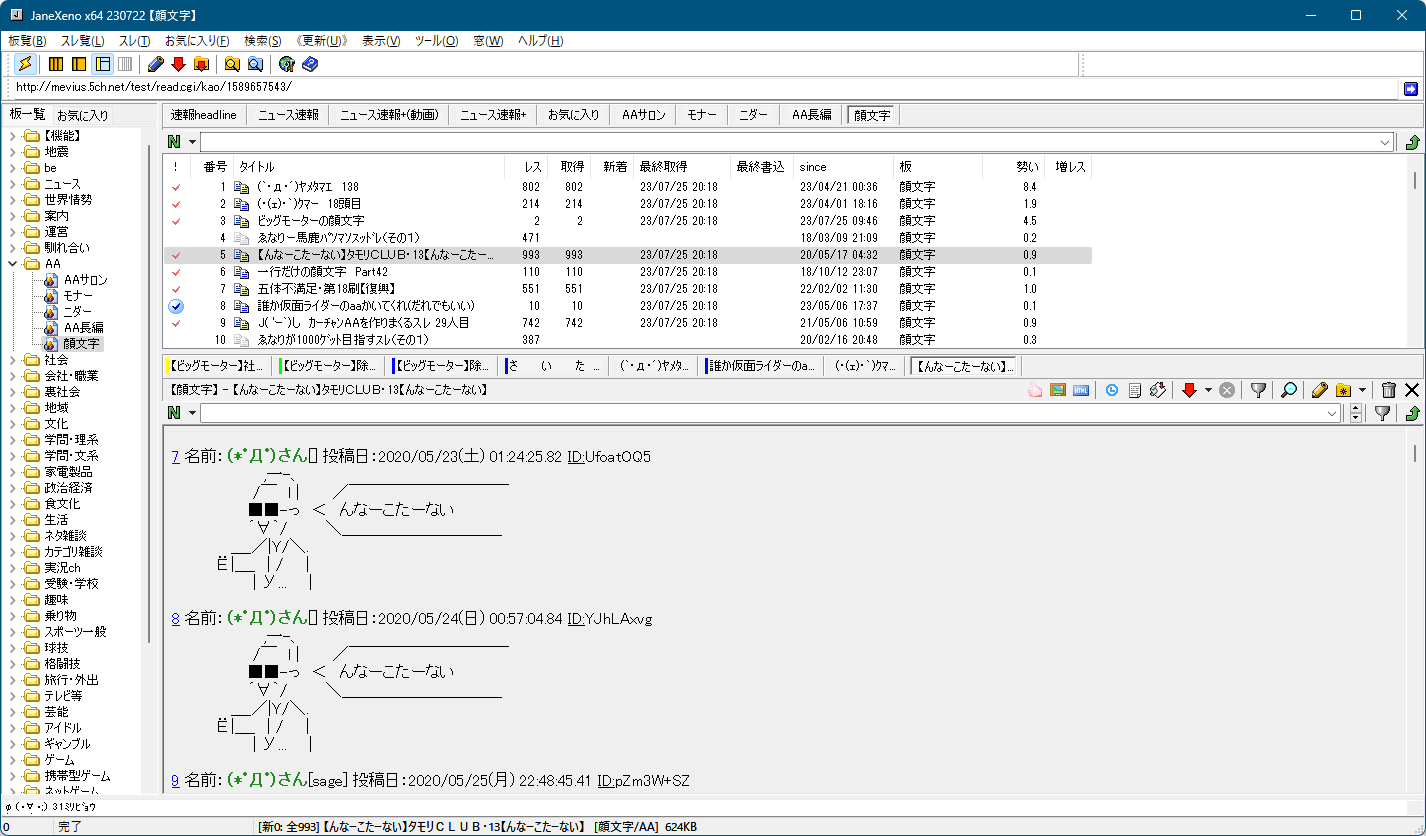This screenshot has height=836, width=1426.
Task: Click the thread search stepper arrows
Action: click(1356, 413)
